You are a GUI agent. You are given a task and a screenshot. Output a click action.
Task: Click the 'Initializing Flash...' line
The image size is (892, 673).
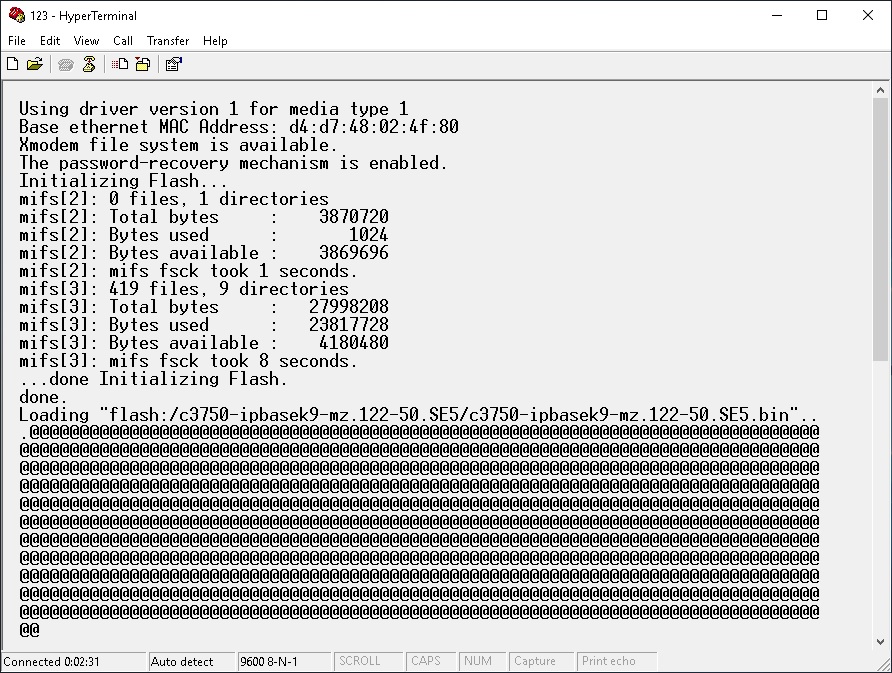123,181
